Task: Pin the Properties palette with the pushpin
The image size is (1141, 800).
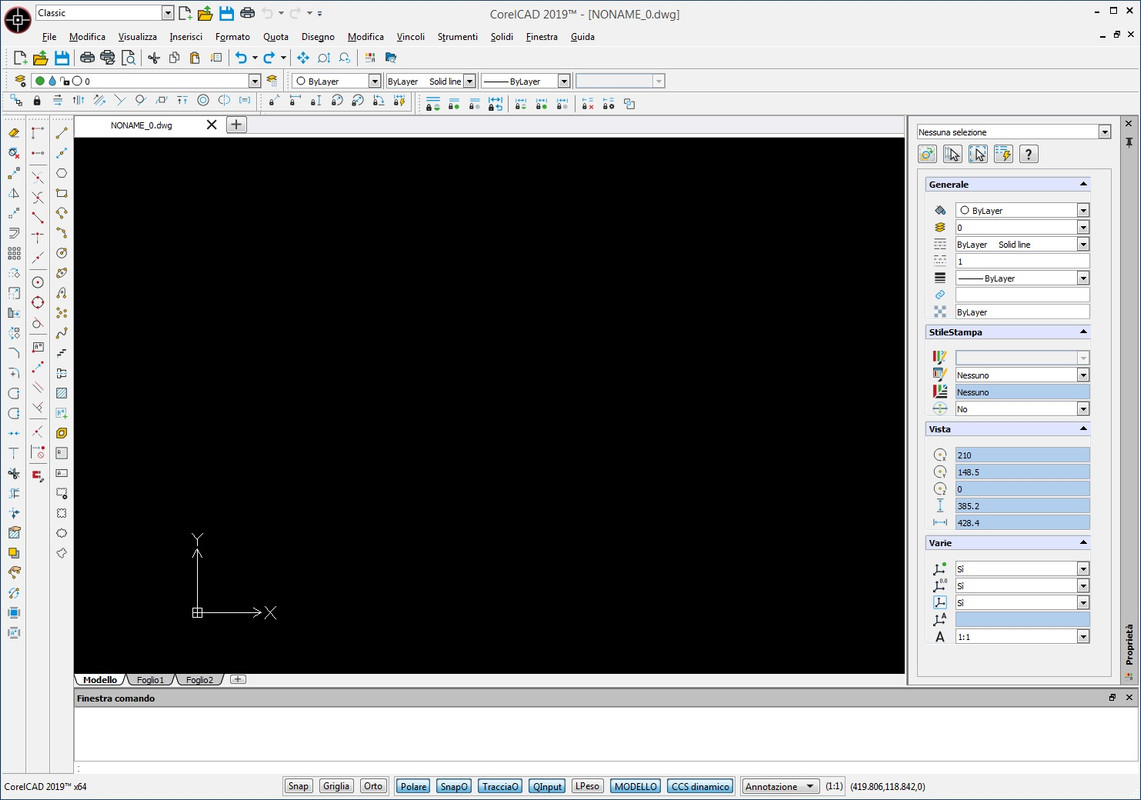Action: [1129, 142]
